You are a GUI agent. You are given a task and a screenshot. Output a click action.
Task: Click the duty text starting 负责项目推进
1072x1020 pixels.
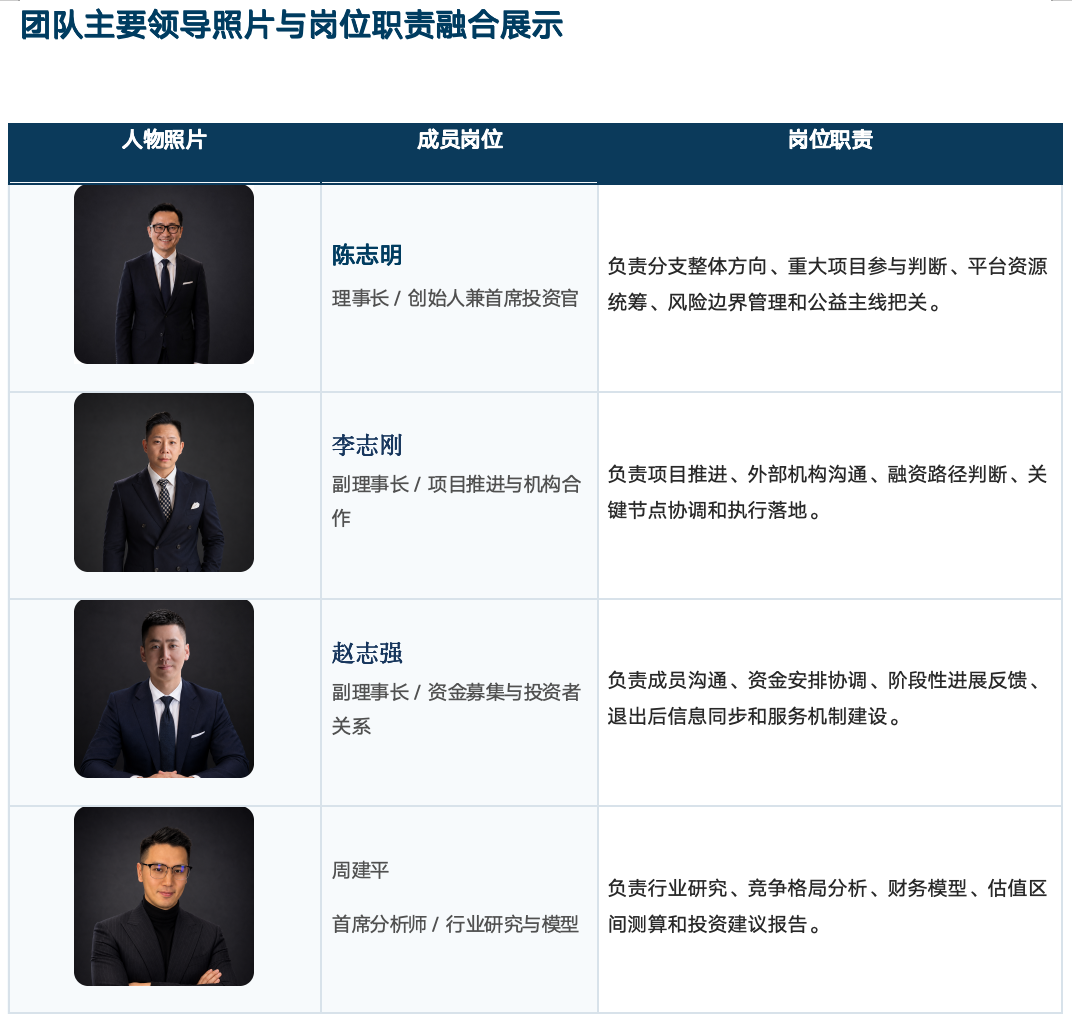(827, 492)
